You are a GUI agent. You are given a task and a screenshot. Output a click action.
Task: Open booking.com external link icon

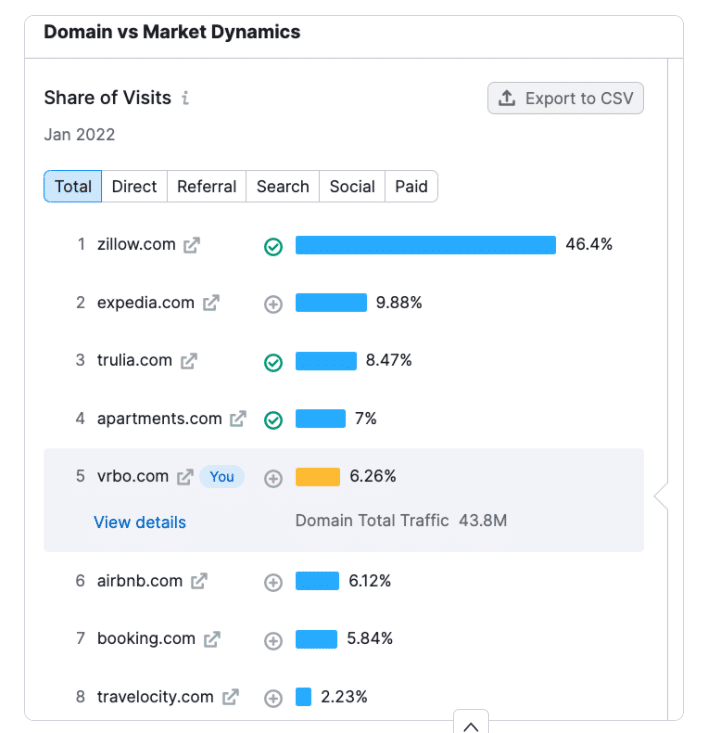click(x=212, y=639)
